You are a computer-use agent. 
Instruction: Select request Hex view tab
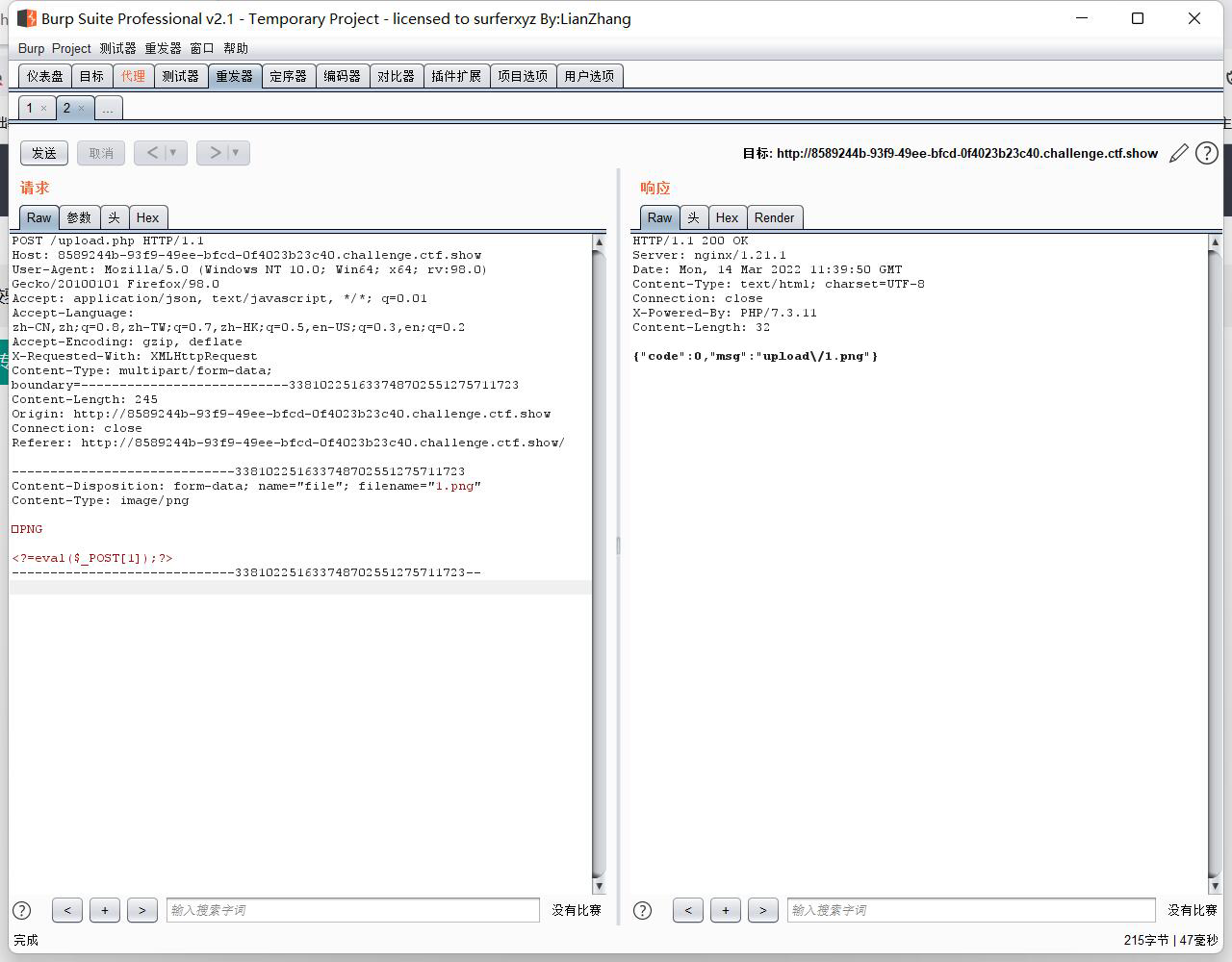pyautogui.click(x=147, y=217)
